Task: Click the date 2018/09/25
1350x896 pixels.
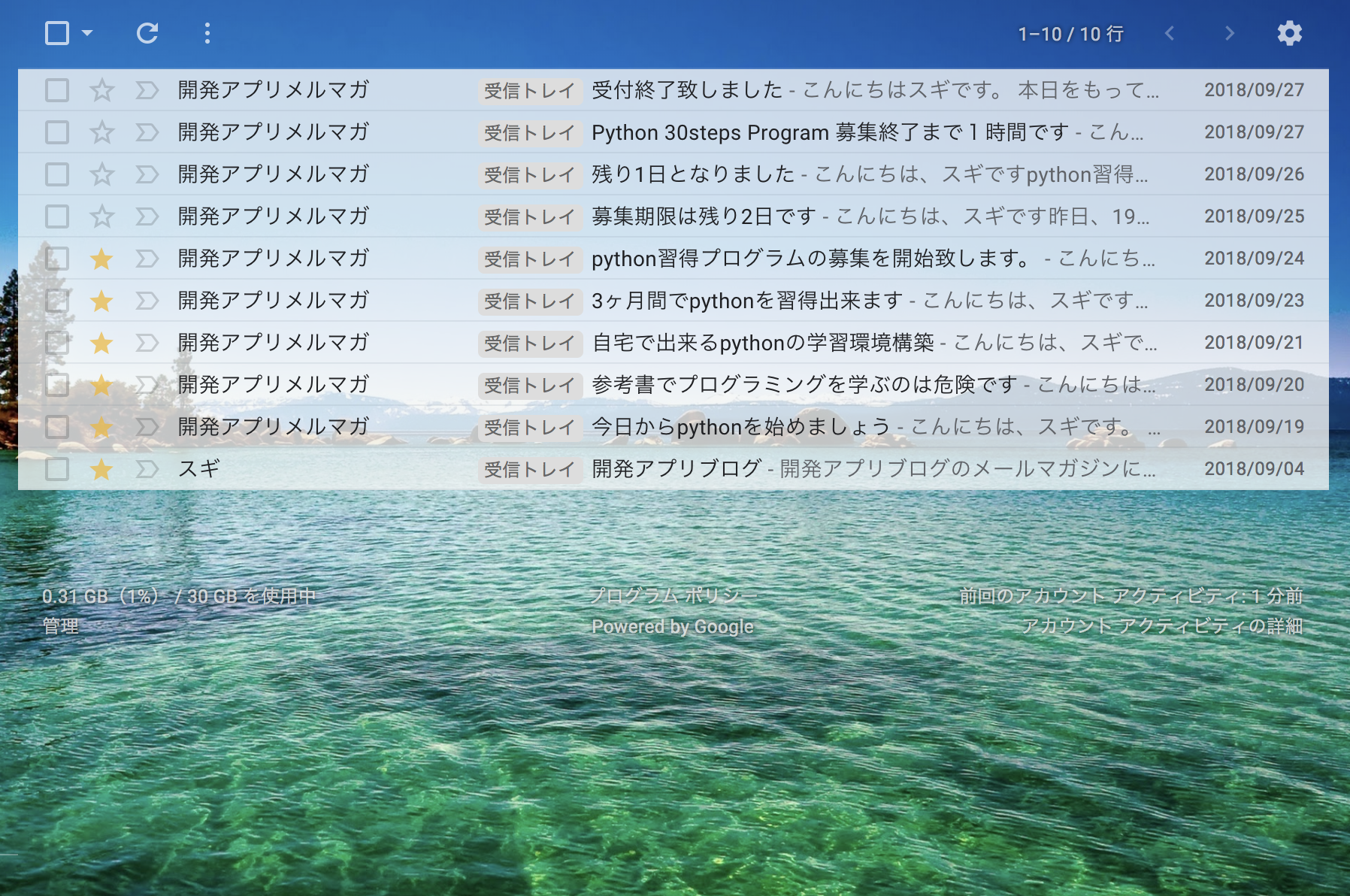Action: click(1254, 216)
